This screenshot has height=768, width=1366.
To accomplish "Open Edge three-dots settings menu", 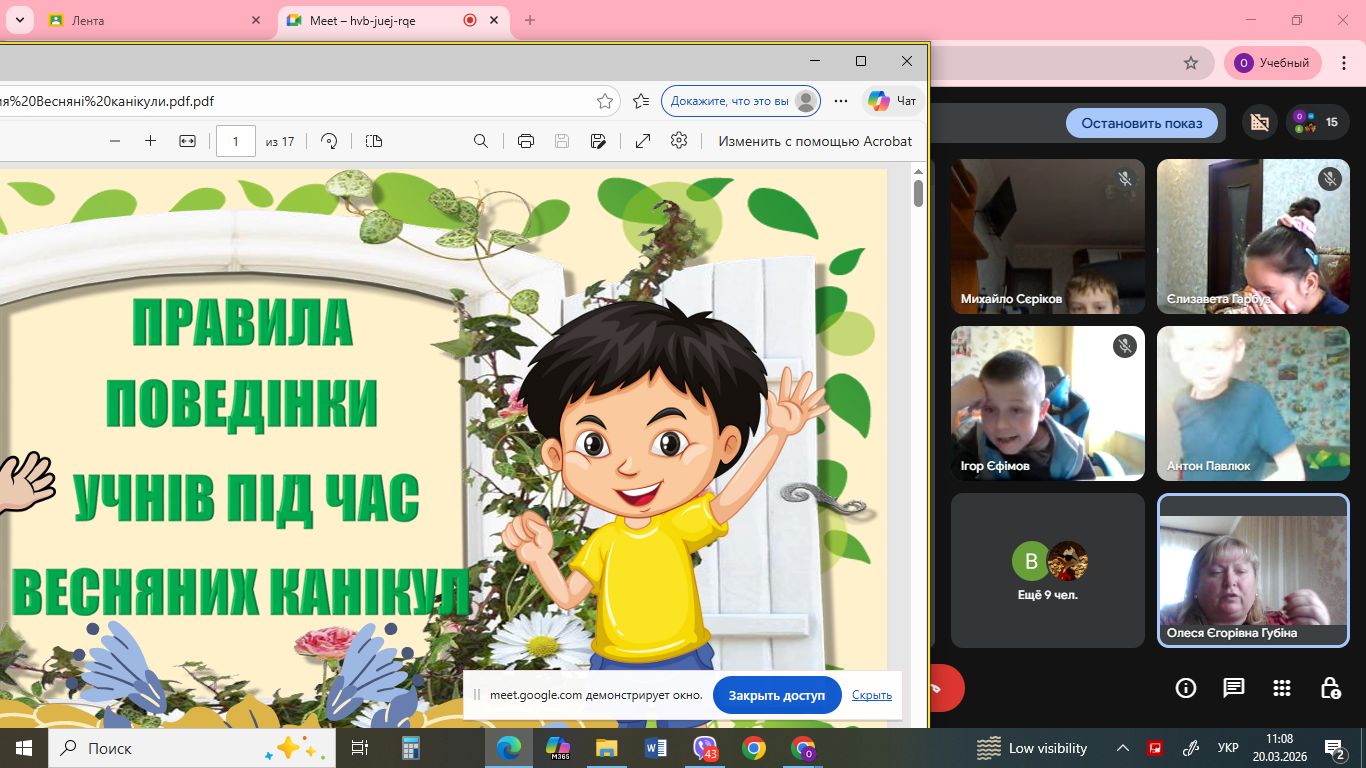I will coord(841,101).
